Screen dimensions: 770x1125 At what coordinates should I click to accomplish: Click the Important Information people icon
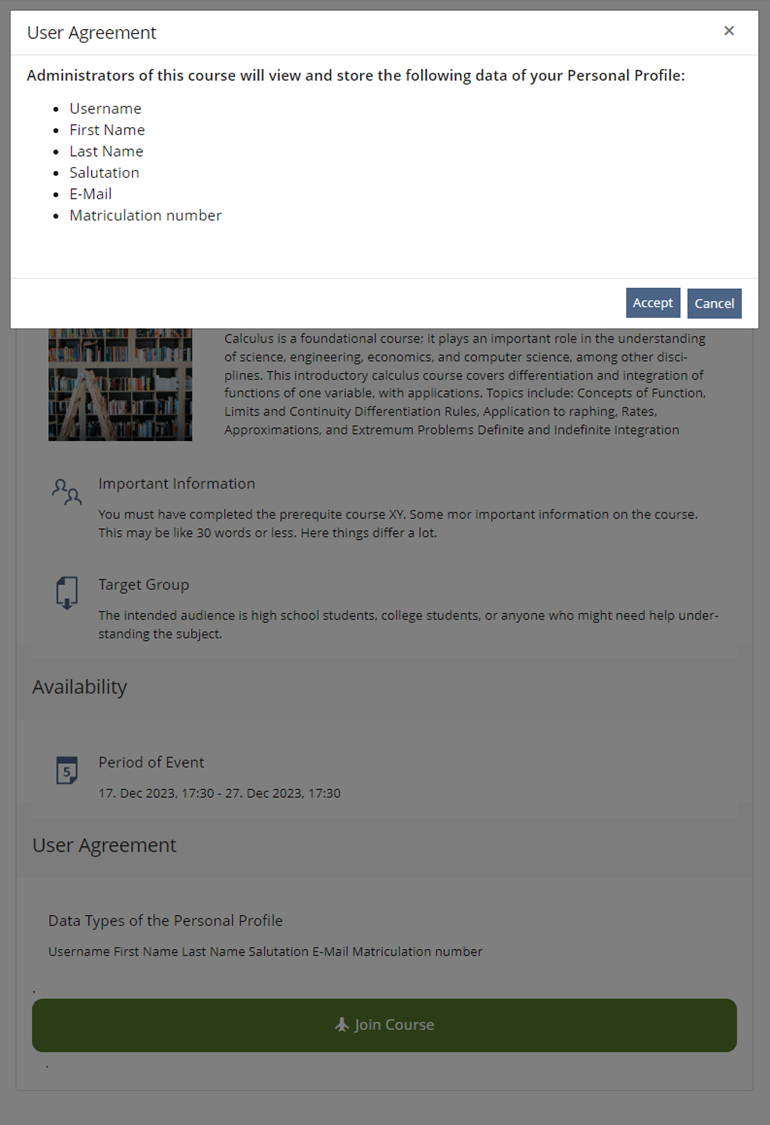click(x=66, y=491)
